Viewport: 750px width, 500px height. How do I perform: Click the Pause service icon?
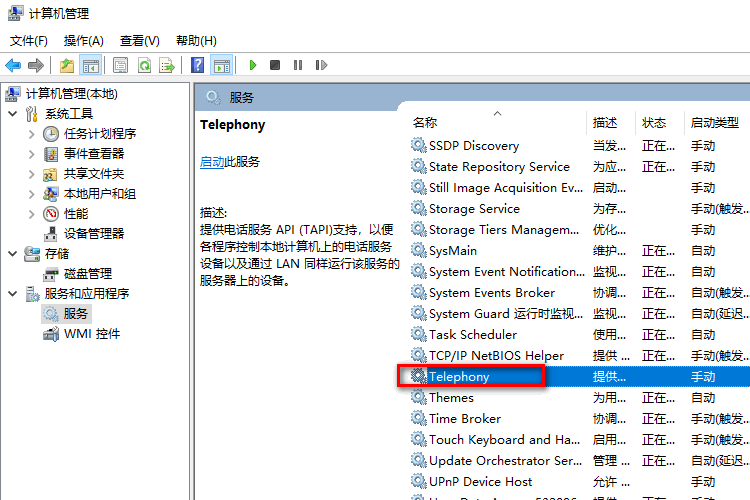pyautogui.click(x=298, y=65)
